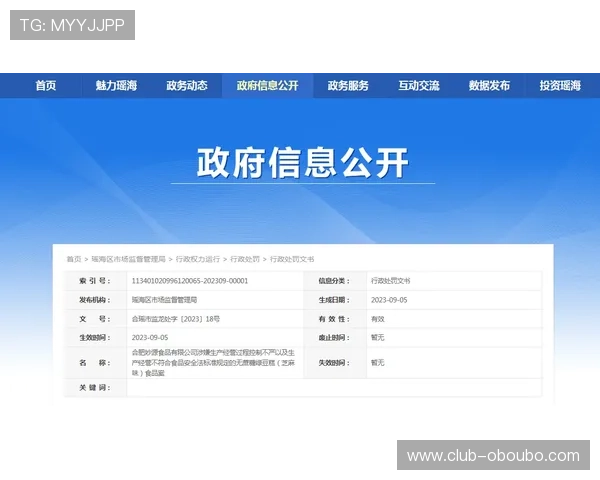The image size is (600, 480).
Task: Open the 行政权力运行 breadcrumb link
Action: [x=198, y=259]
